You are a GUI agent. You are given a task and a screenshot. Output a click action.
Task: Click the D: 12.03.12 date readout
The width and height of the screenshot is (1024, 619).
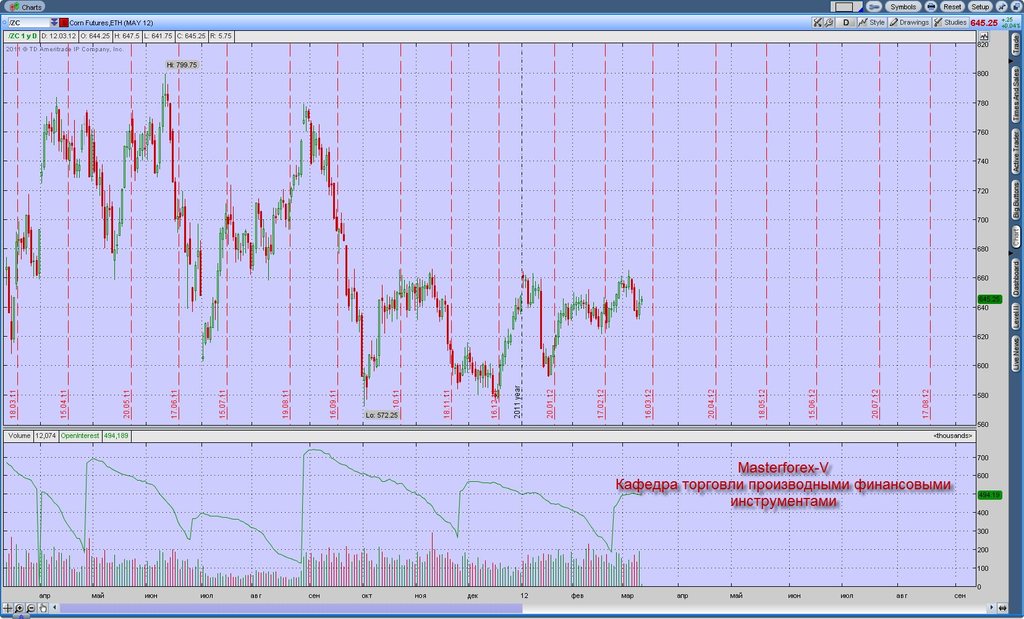[x=59, y=36]
